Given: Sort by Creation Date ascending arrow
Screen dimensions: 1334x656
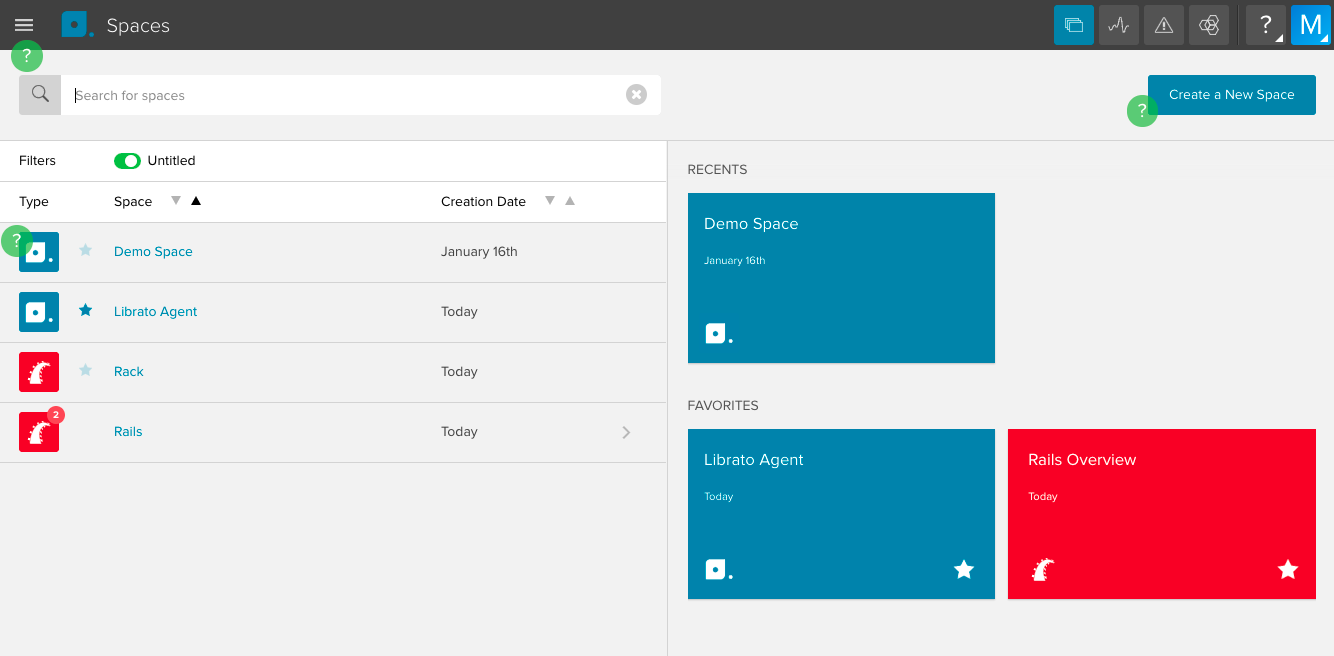Looking at the screenshot, I should pos(570,201).
